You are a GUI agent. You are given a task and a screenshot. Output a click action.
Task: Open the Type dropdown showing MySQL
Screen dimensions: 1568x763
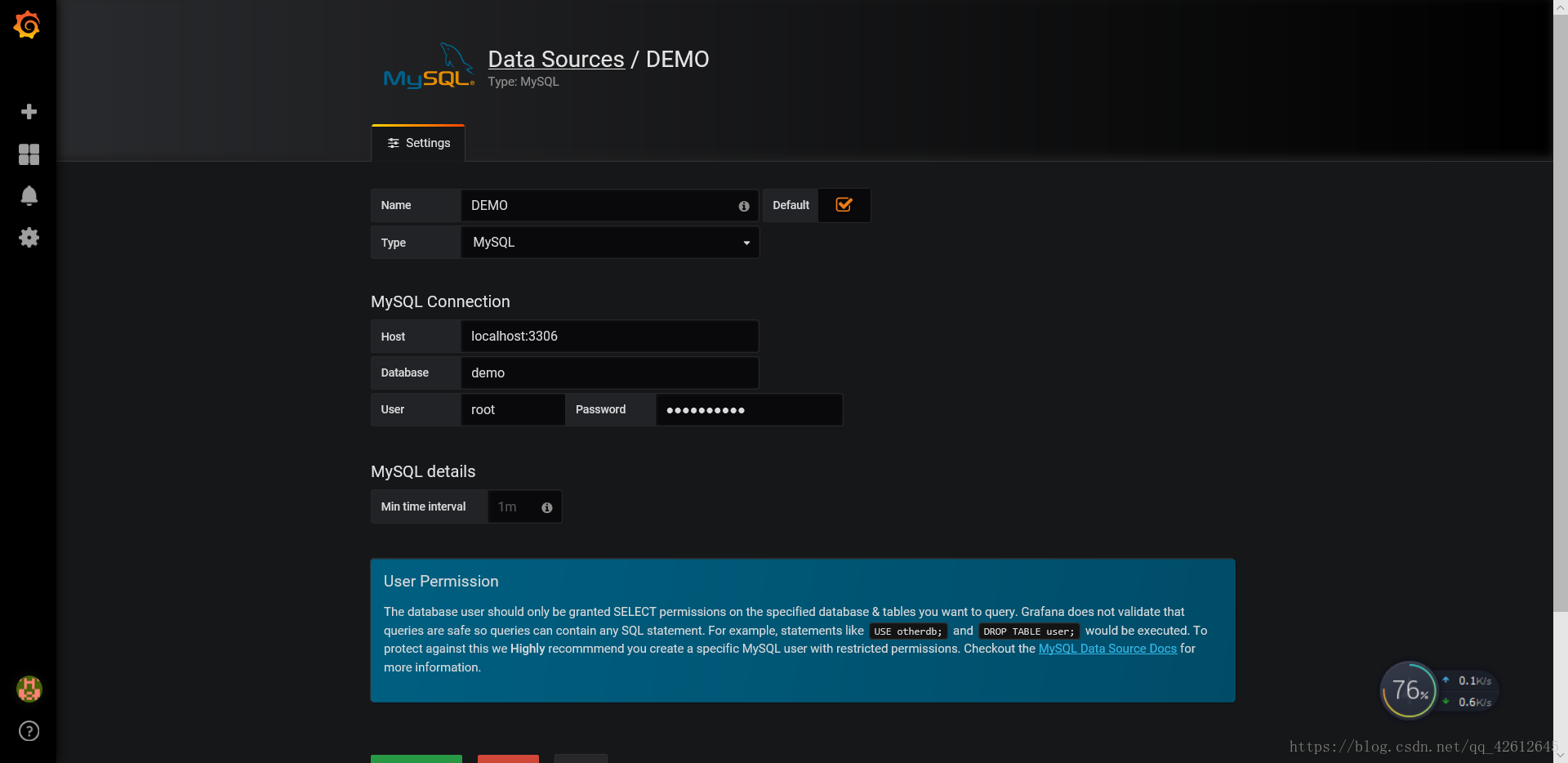[x=610, y=243]
